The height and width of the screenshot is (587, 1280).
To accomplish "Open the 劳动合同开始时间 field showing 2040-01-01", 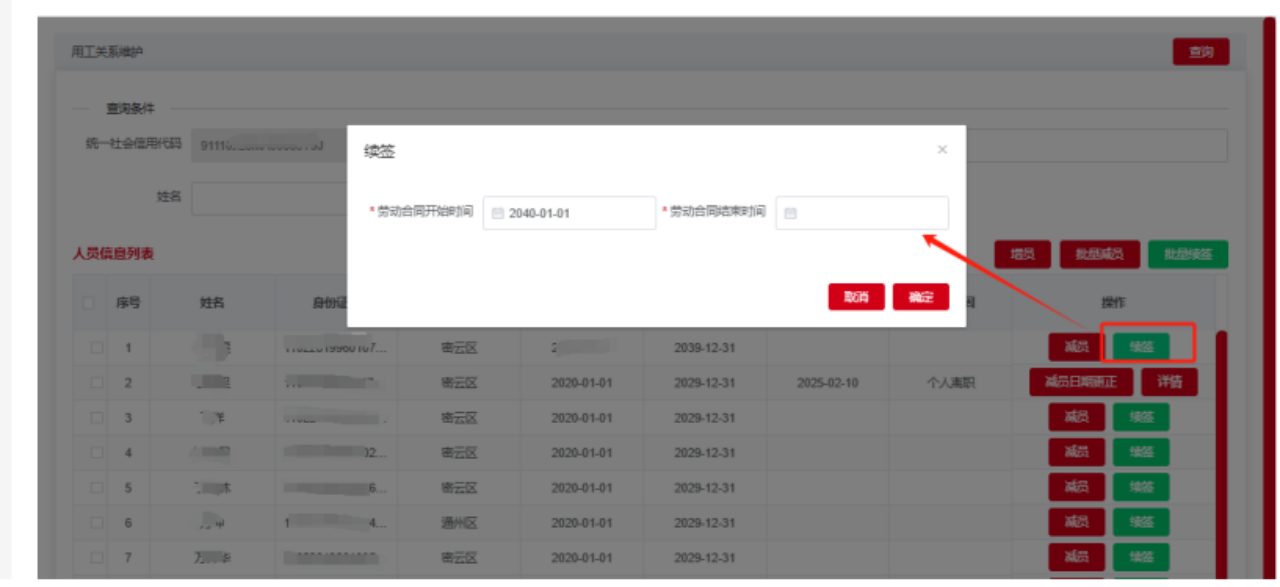I will pyautogui.click(x=570, y=213).
